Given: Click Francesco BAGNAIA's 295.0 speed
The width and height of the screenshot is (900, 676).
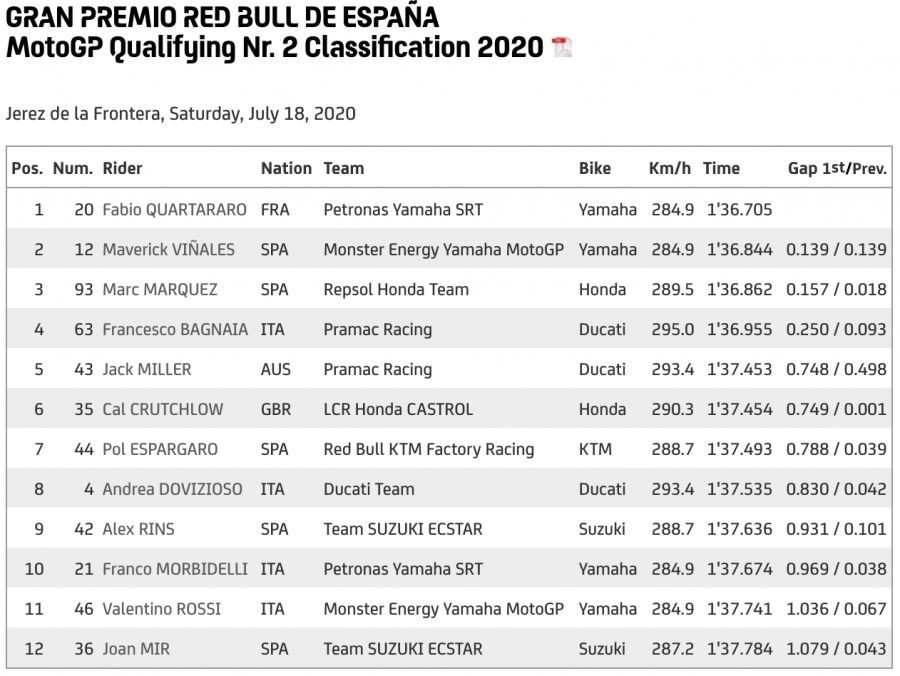Looking at the screenshot, I should (670, 329).
